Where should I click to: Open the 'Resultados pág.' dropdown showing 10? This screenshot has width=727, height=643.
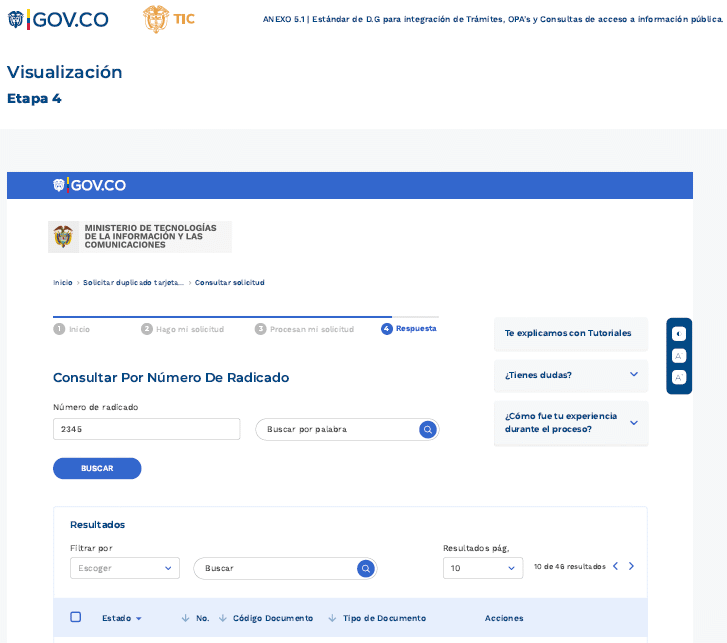tap(483, 568)
